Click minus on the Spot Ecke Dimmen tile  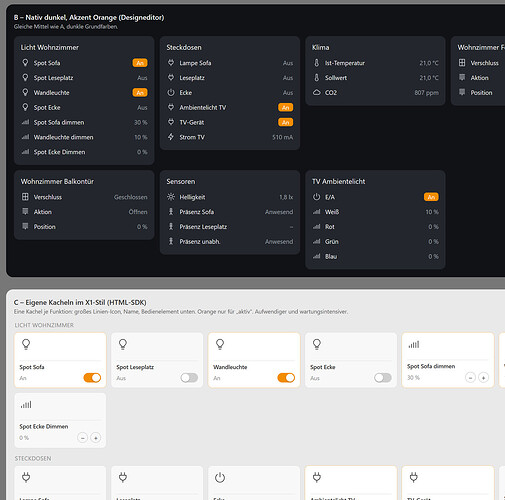pos(82,438)
